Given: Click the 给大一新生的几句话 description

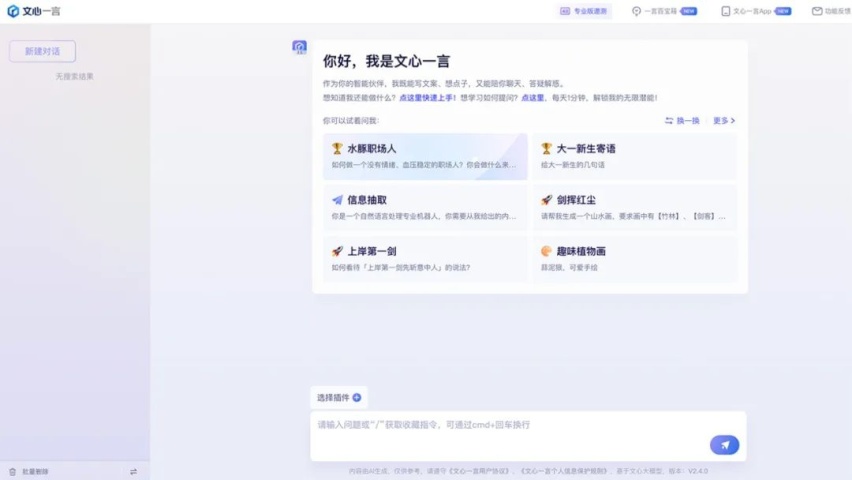Looking at the screenshot, I should tap(573, 165).
